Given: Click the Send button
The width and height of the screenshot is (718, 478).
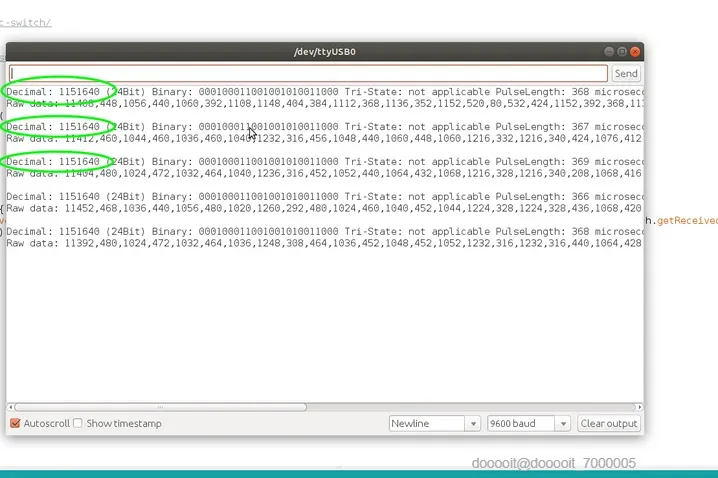Looking at the screenshot, I should tap(626, 73).
